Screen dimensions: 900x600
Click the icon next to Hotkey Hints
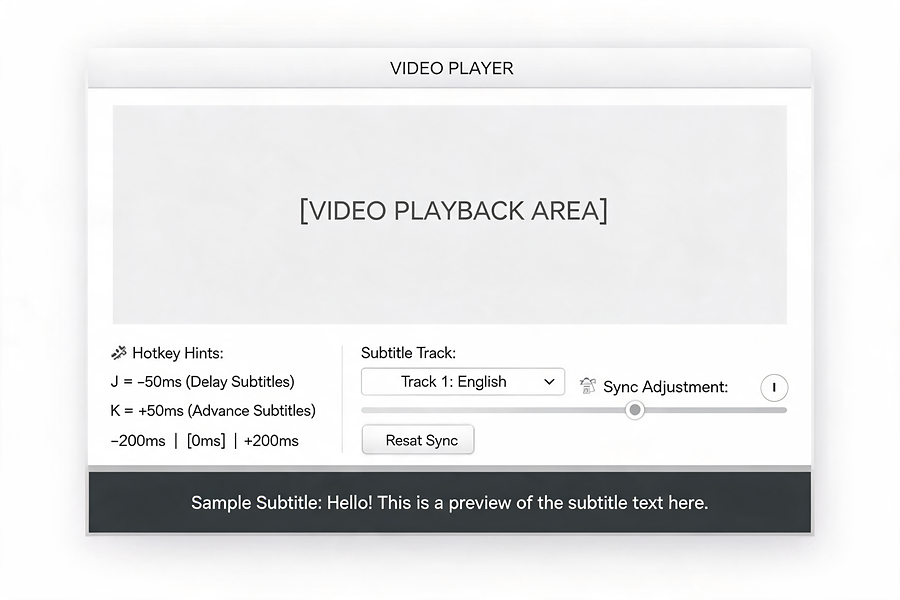119,353
